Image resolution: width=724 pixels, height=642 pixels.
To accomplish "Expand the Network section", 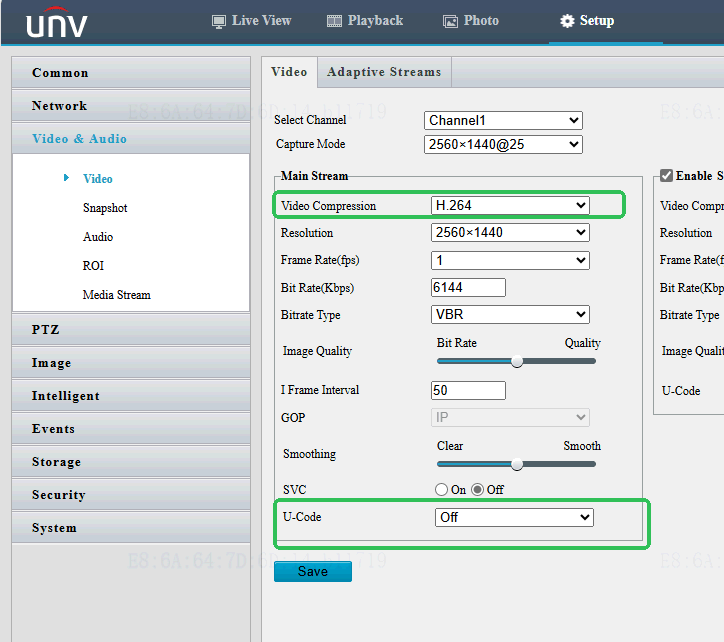I will coord(131,106).
